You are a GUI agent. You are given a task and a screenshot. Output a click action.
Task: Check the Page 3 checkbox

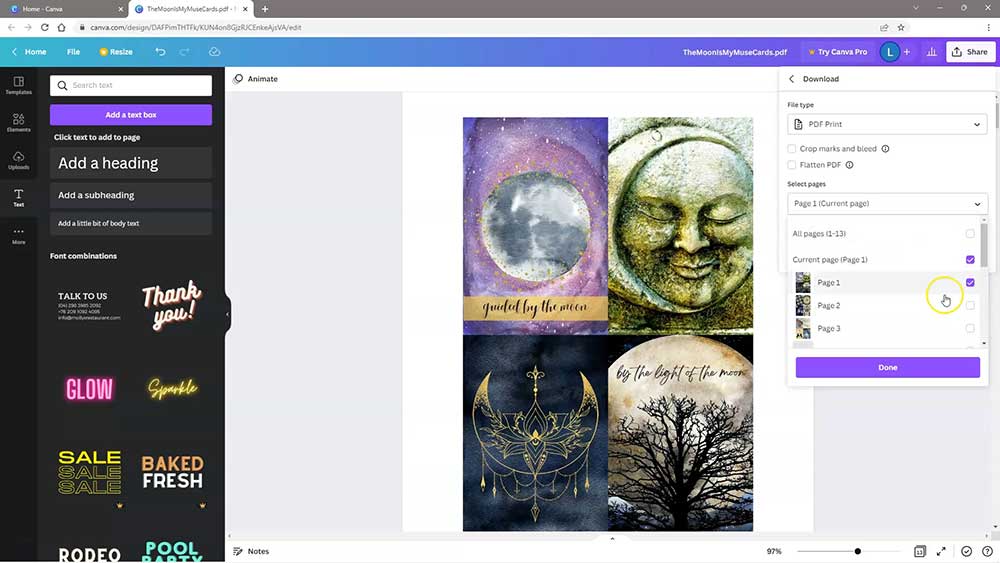(970, 328)
